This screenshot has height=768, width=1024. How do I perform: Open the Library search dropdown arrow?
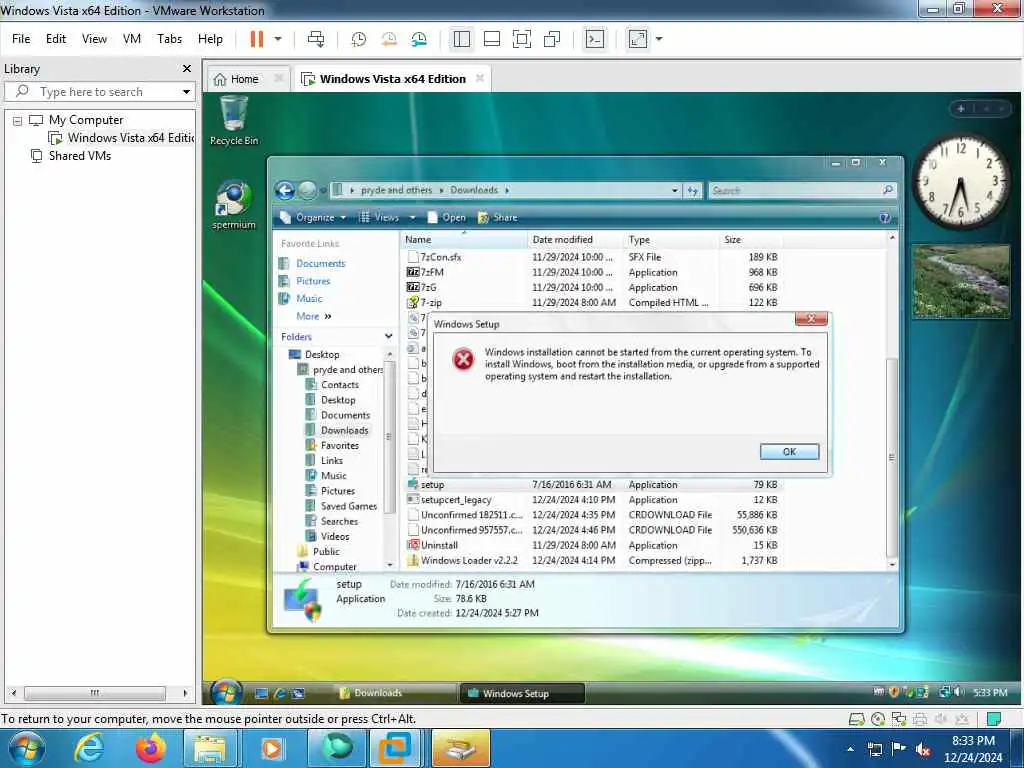coord(186,92)
